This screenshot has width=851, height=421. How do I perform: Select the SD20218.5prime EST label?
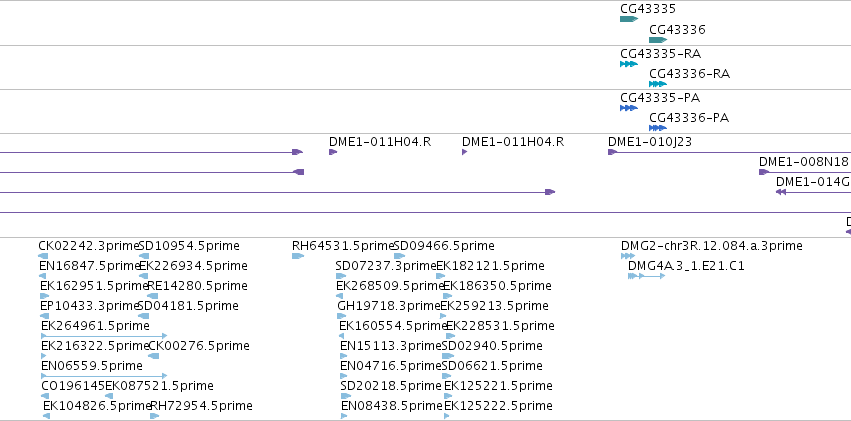coord(391,386)
